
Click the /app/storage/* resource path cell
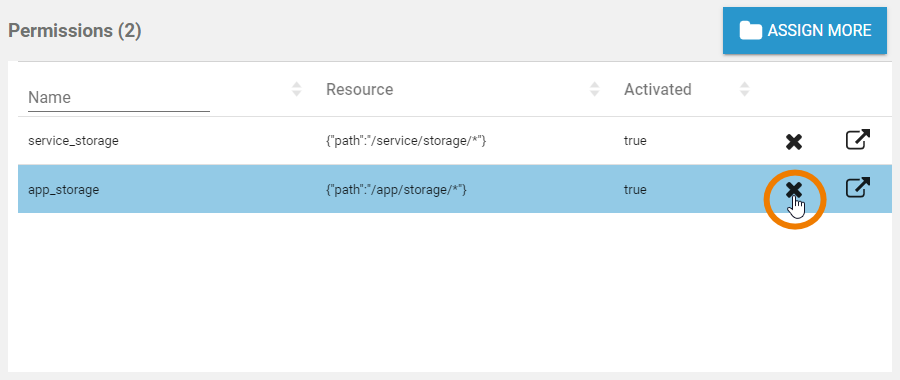pos(397,189)
